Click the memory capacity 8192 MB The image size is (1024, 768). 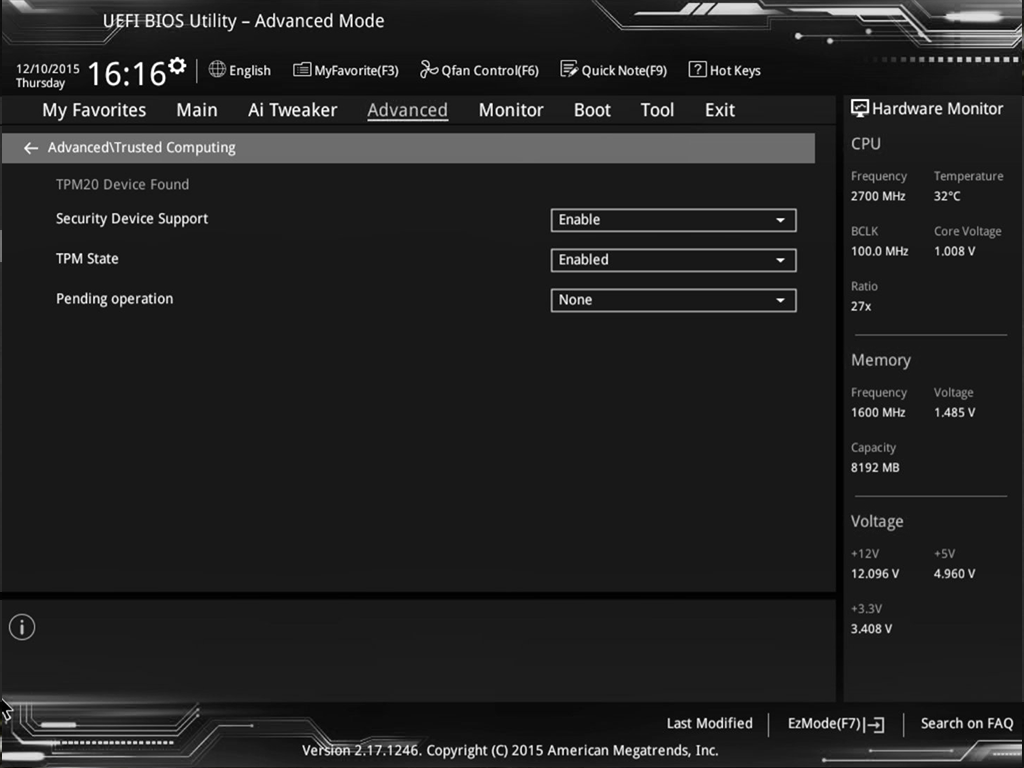click(875, 468)
